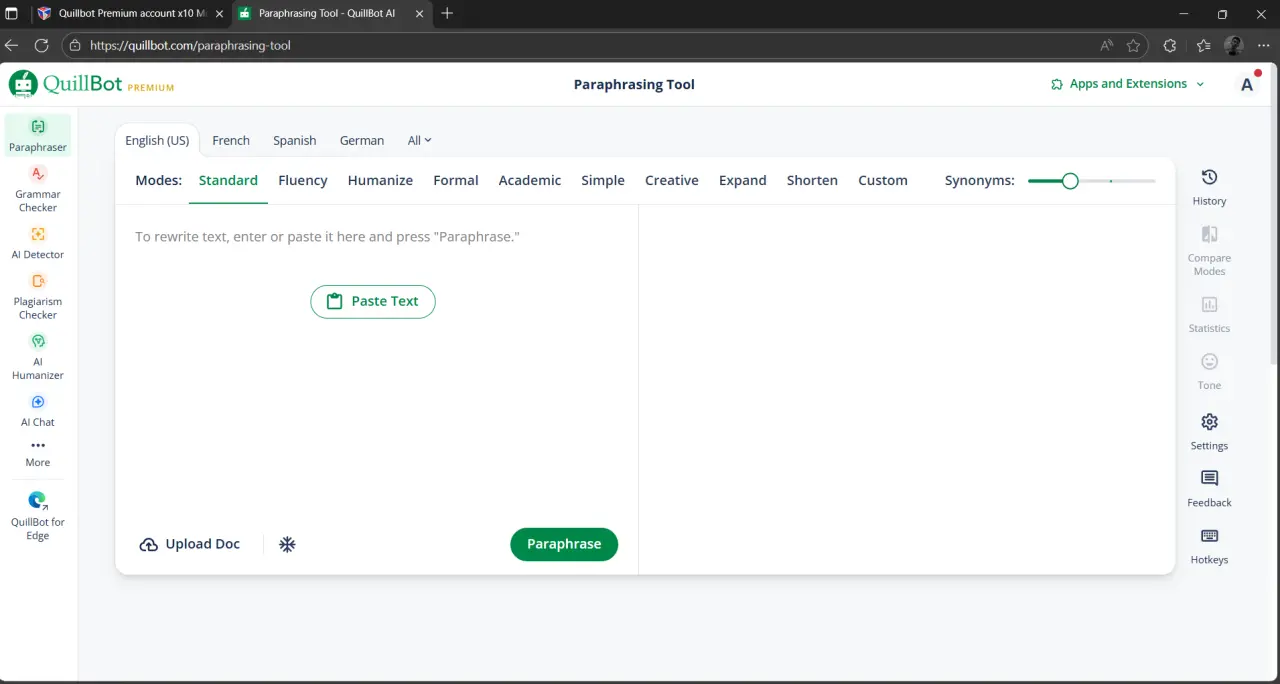Refresh the browser page
Screen dimensions: 1280x684
point(41,45)
